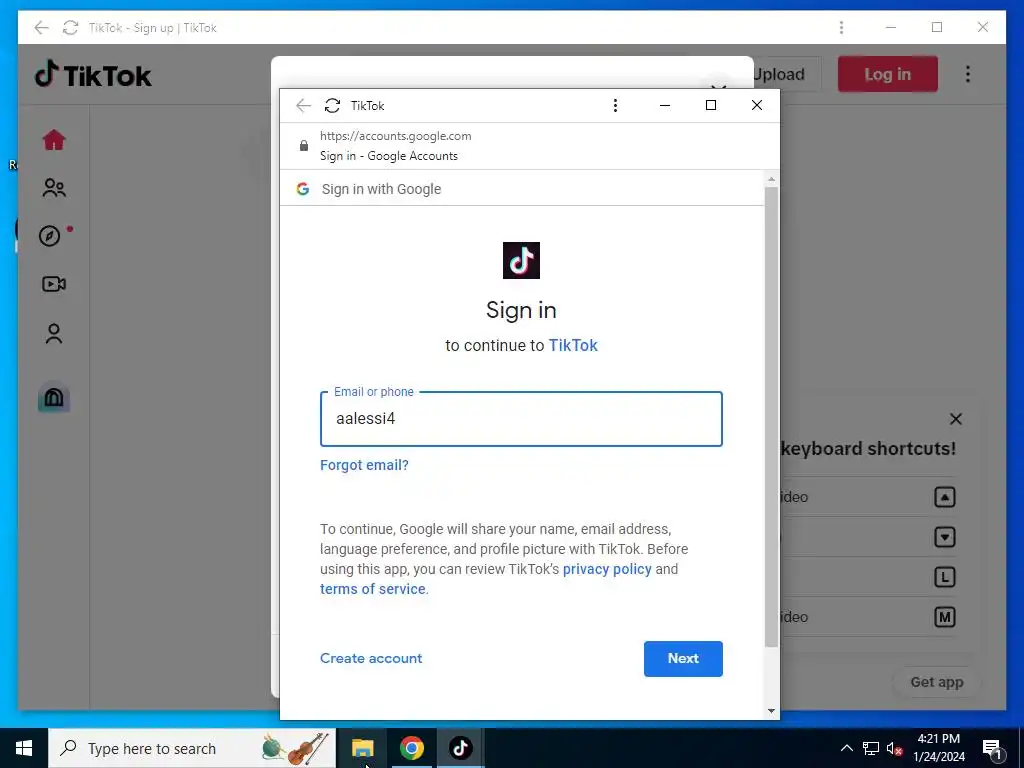Click the taskbar search box
Screen dimensions: 1024x768
click(x=192, y=748)
